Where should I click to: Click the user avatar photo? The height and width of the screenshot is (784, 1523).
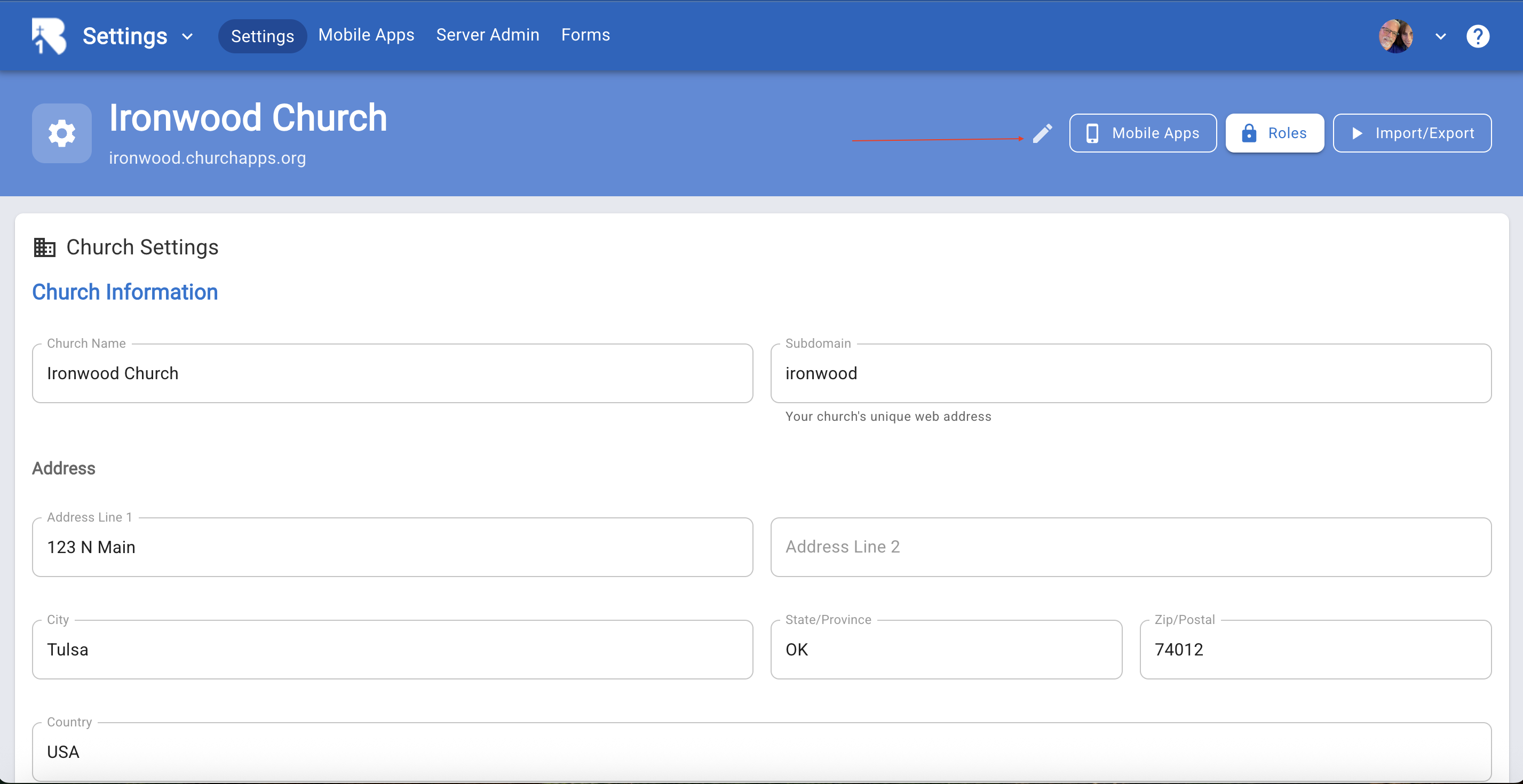(1396, 36)
